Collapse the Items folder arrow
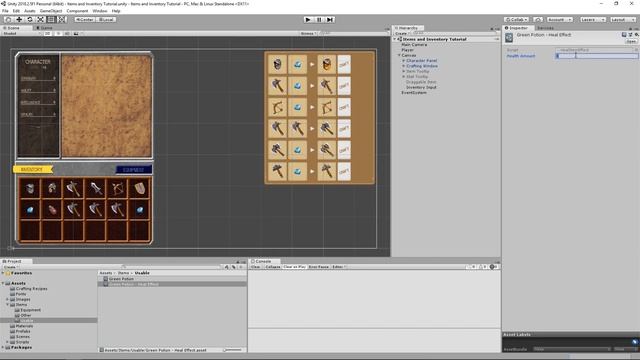The width and height of the screenshot is (640, 360). pyautogui.click(x=7, y=304)
